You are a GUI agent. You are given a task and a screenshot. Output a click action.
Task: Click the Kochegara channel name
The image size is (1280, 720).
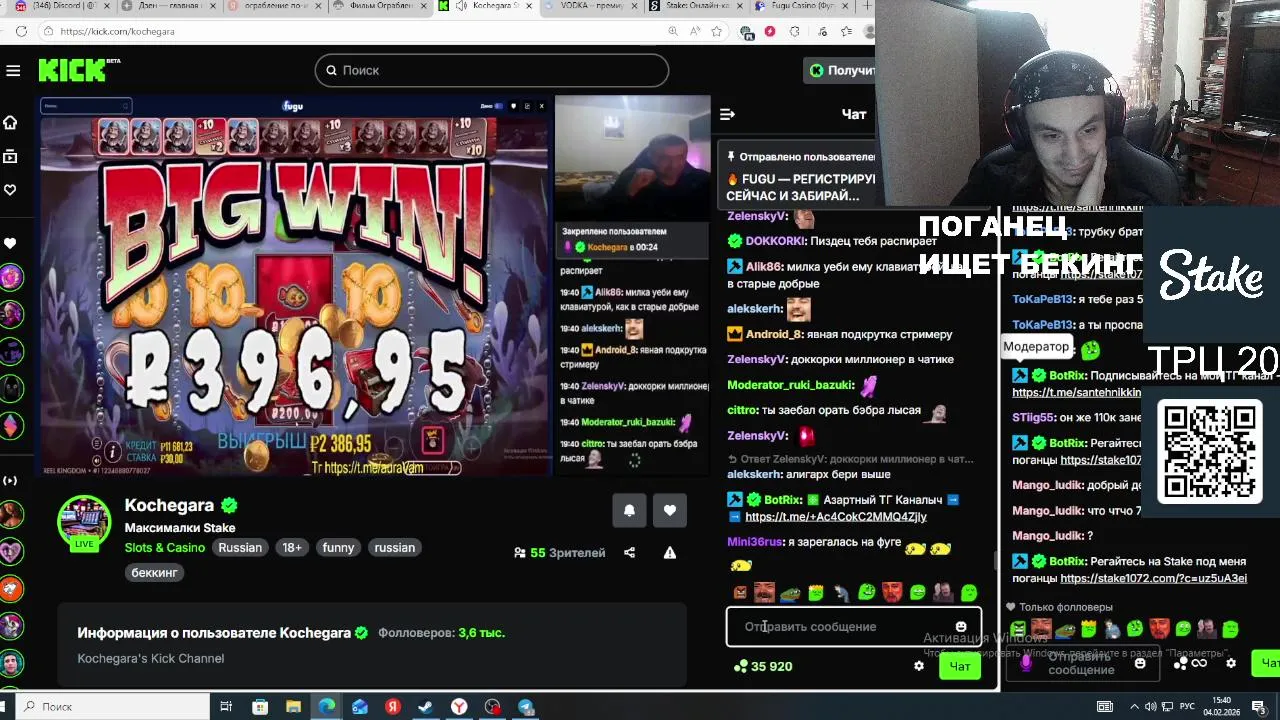tap(169, 505)
